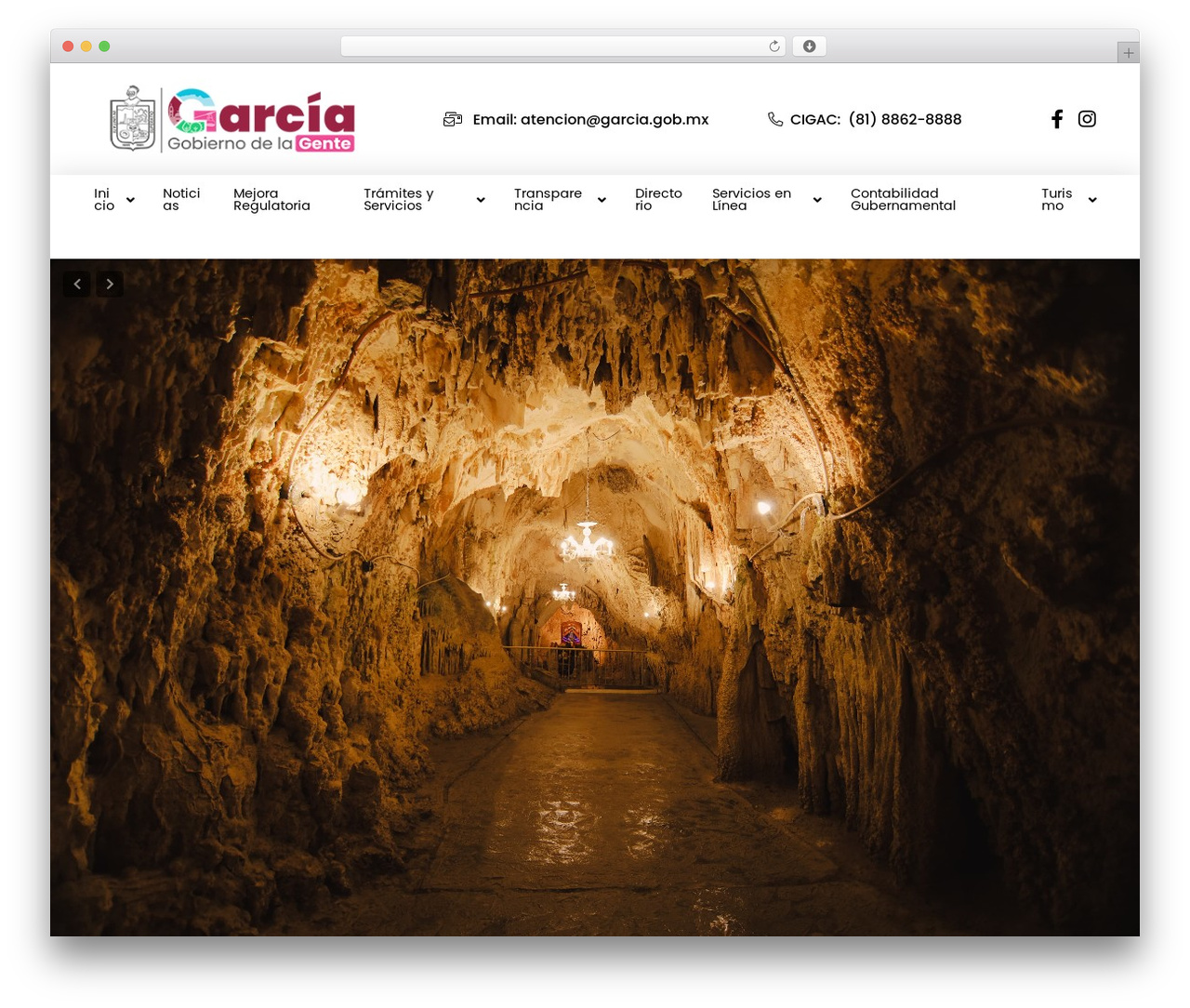The image size is (1190, 1008).
Task: Click the atencion@garcia.gob.mx email link
Action: coord(615,119)
